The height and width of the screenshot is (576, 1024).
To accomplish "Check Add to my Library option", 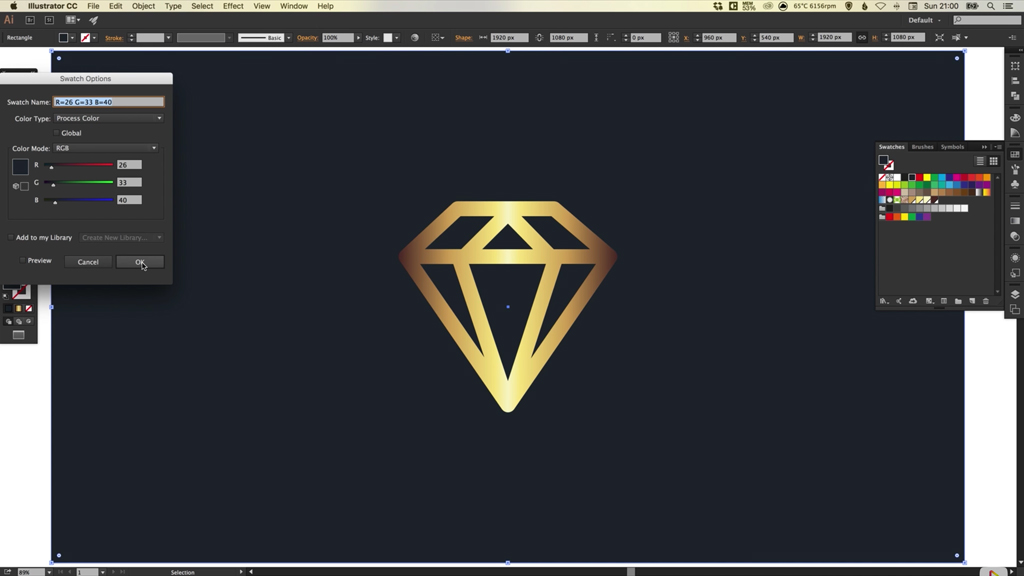I will 12,237.
